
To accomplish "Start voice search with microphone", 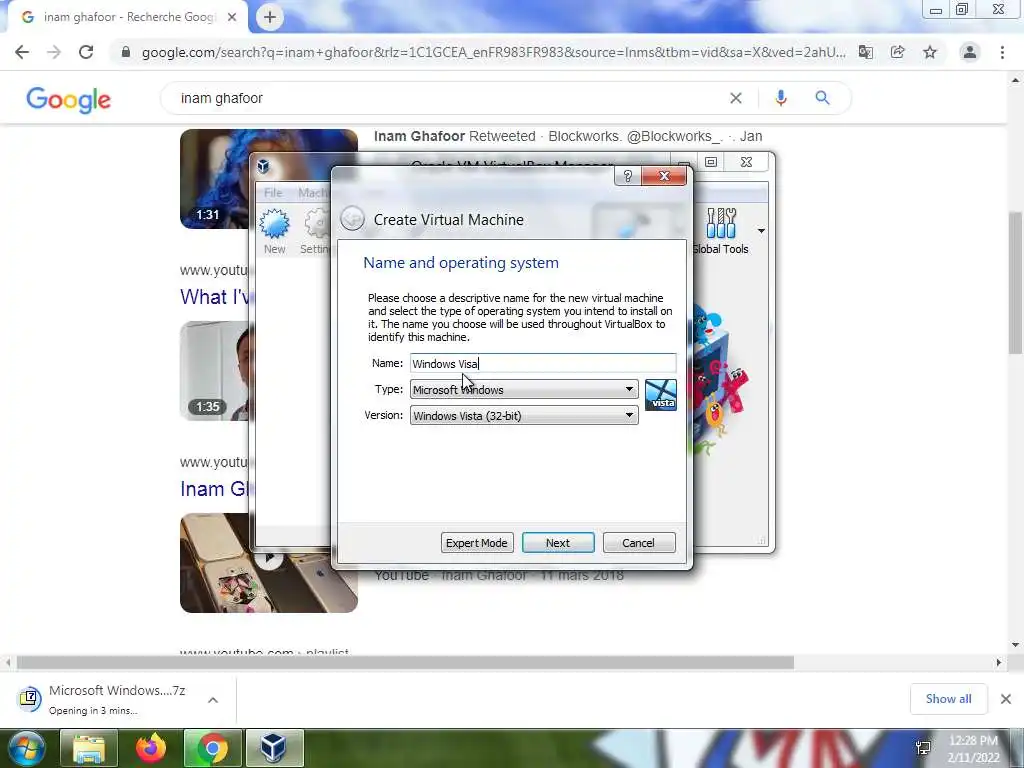I will point(780,98).
